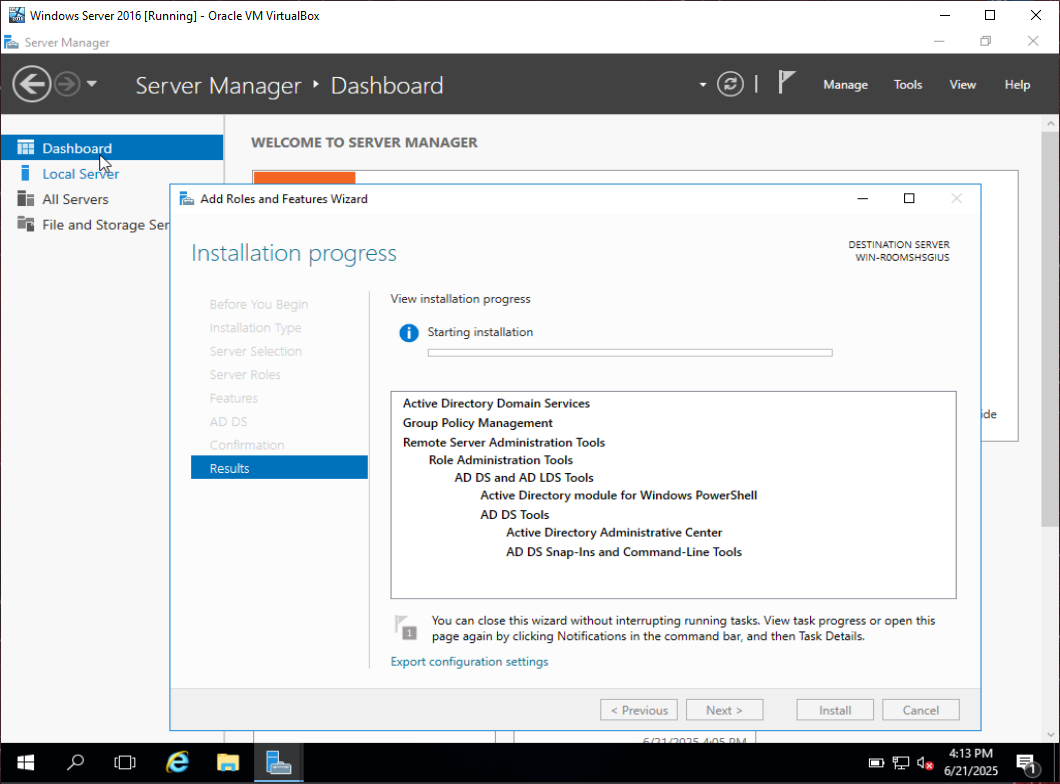Image resolution: width=1060 pixels, height=784 pixels.
Task: Open the Help menu
Action: tap(1017, 84)
